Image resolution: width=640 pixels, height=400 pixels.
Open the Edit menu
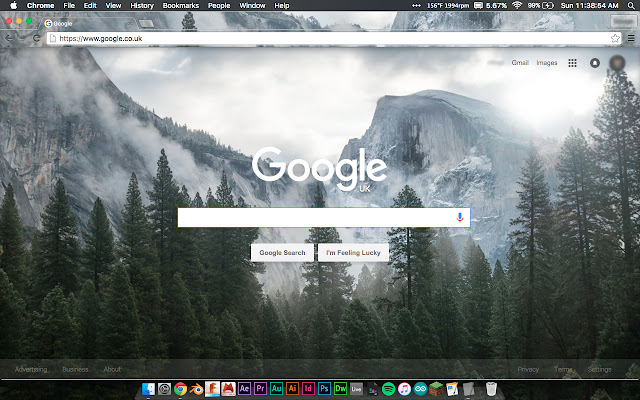click(x=90, y=5)
